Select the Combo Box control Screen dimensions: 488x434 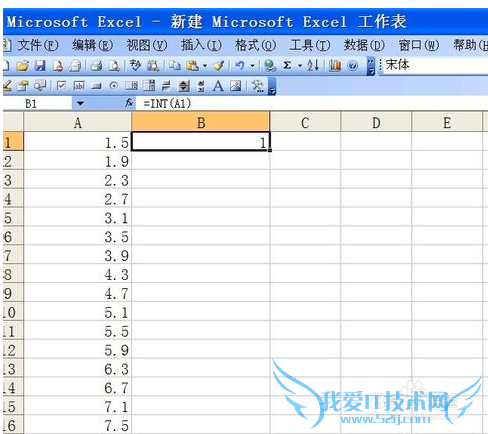click(149, 86)
